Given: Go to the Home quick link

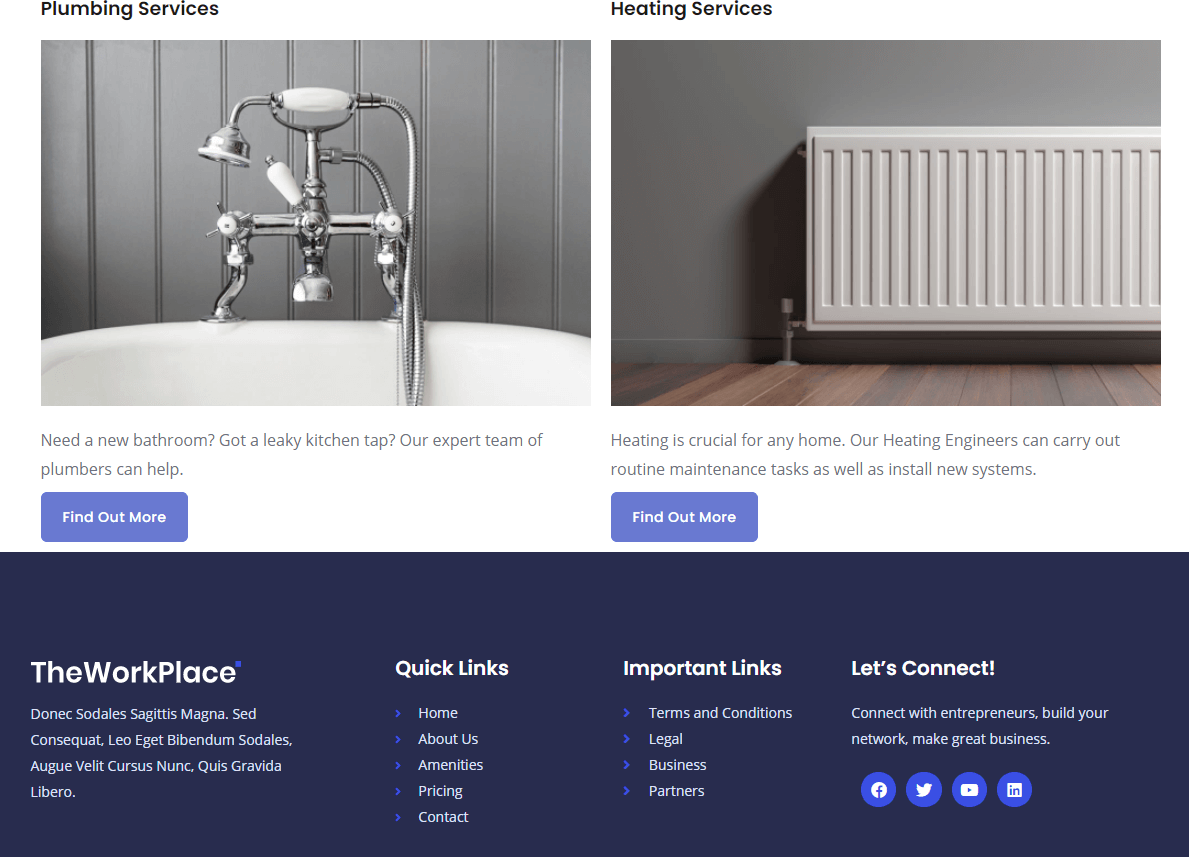Looking at the screenshot, I should (x=438, y=713).
